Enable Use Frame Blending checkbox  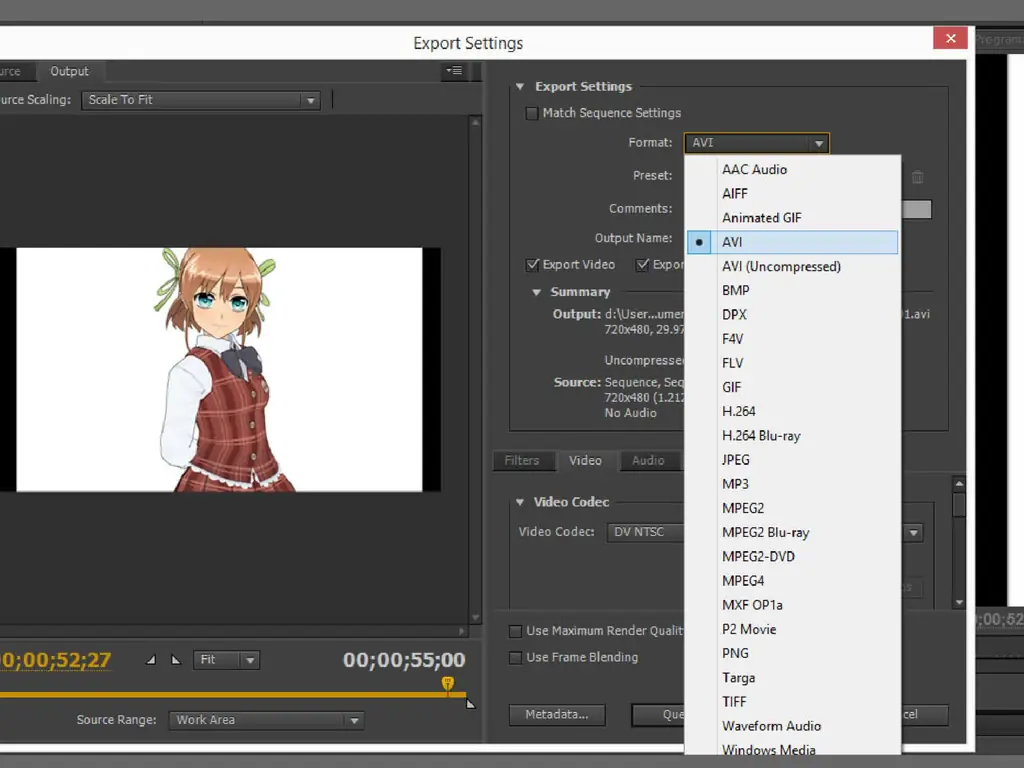(x=515, y=658)
